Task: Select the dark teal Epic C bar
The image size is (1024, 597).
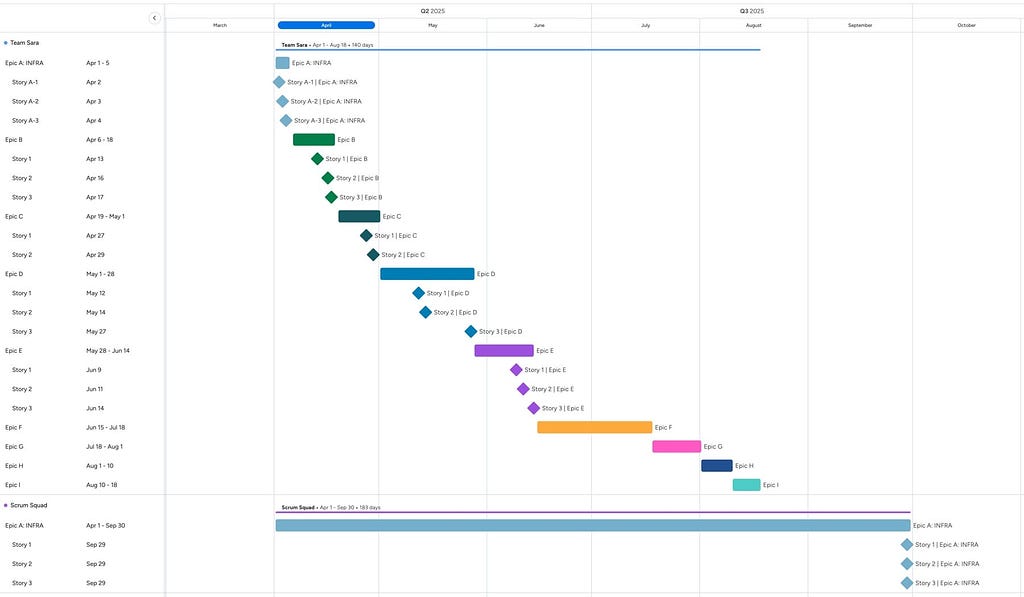Action: pos(359,216)
